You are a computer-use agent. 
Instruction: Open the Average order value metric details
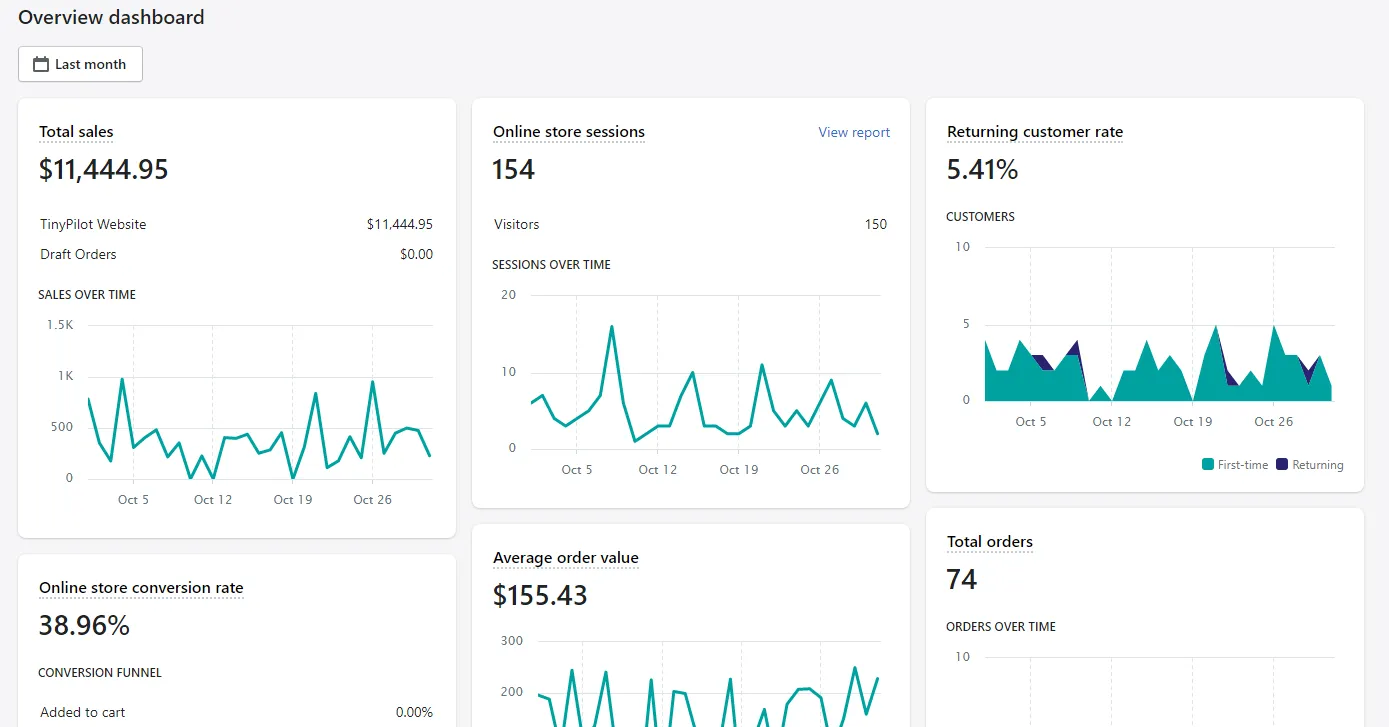(x=566, y=557)
